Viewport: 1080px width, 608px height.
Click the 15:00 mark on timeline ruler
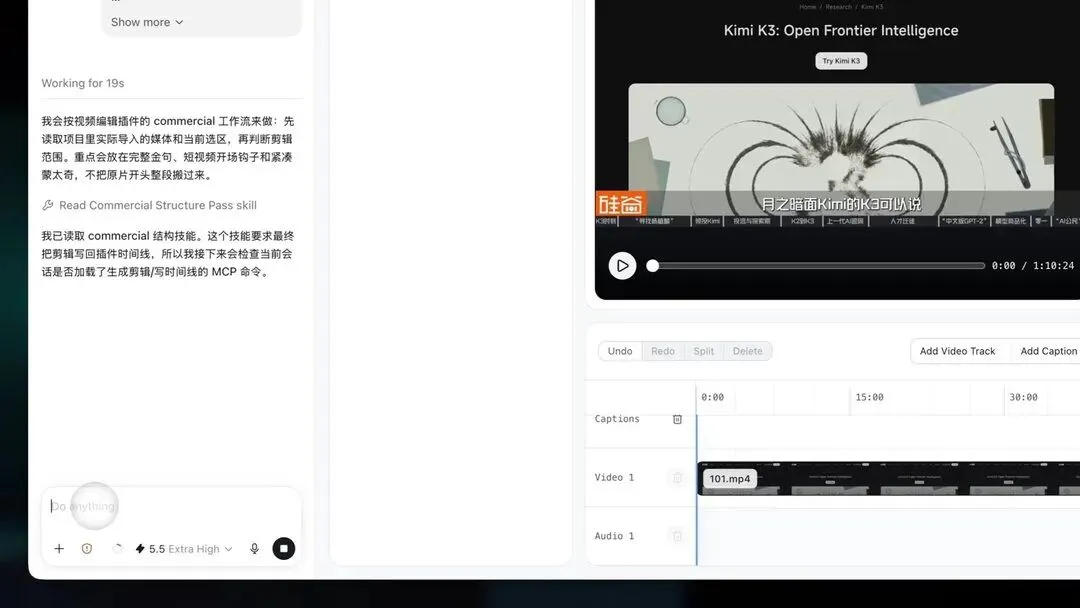click(x=869, y=397)
